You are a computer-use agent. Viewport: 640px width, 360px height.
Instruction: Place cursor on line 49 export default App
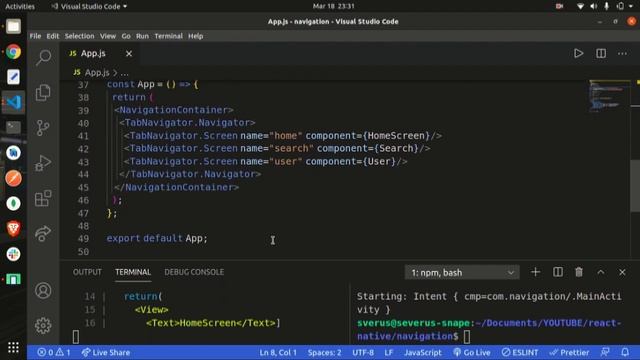(x=157, y=238)
